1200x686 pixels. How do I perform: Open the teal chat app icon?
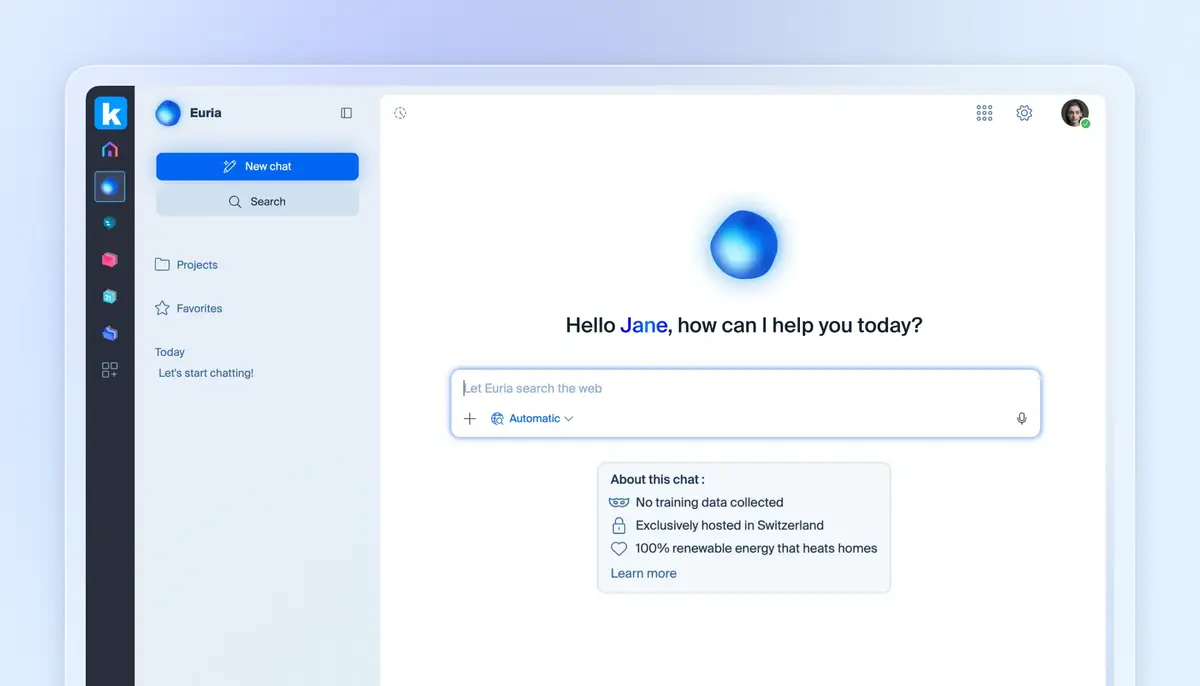coord(110,223)
